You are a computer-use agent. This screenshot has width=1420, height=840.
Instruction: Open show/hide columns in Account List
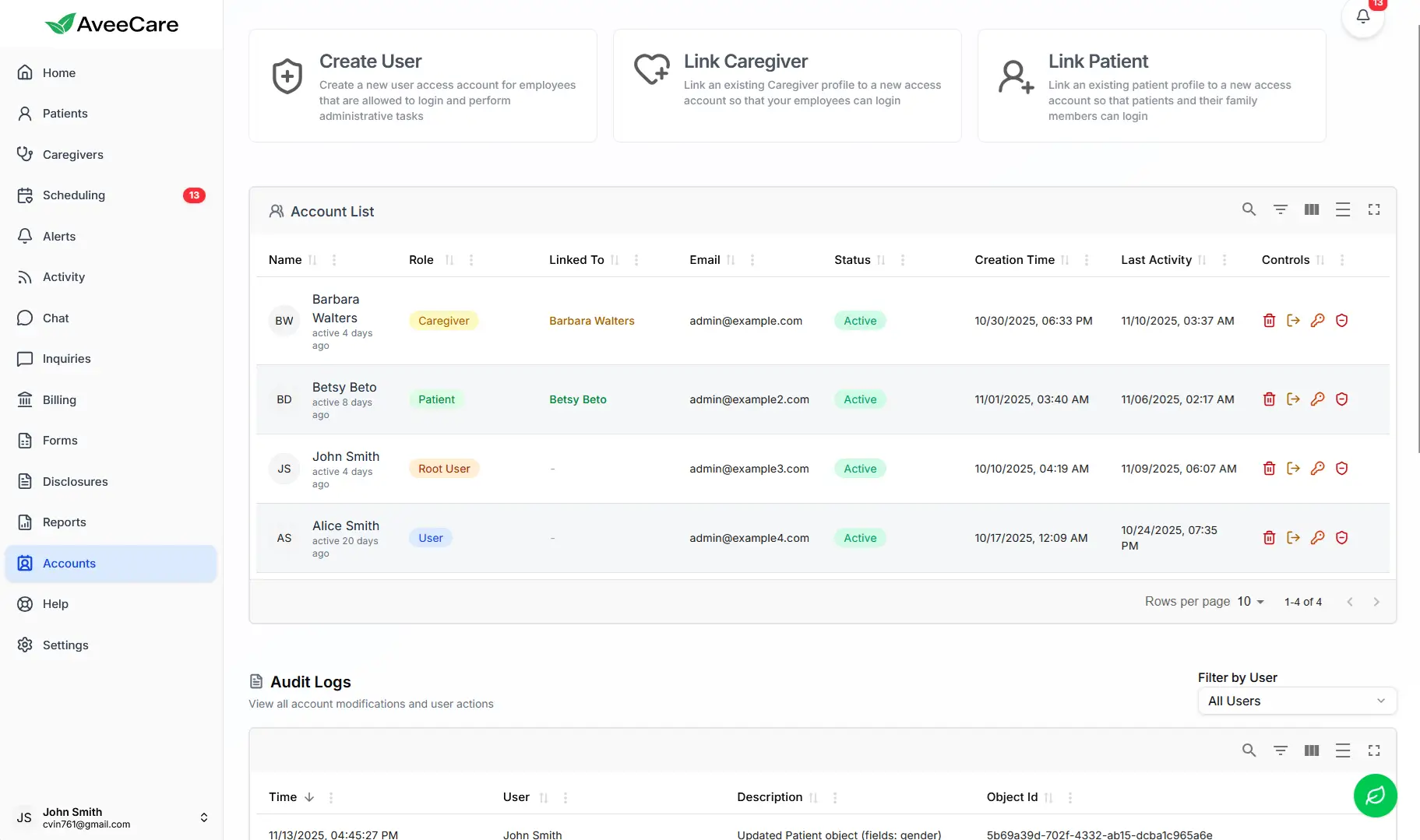[x=1312, y=209]
